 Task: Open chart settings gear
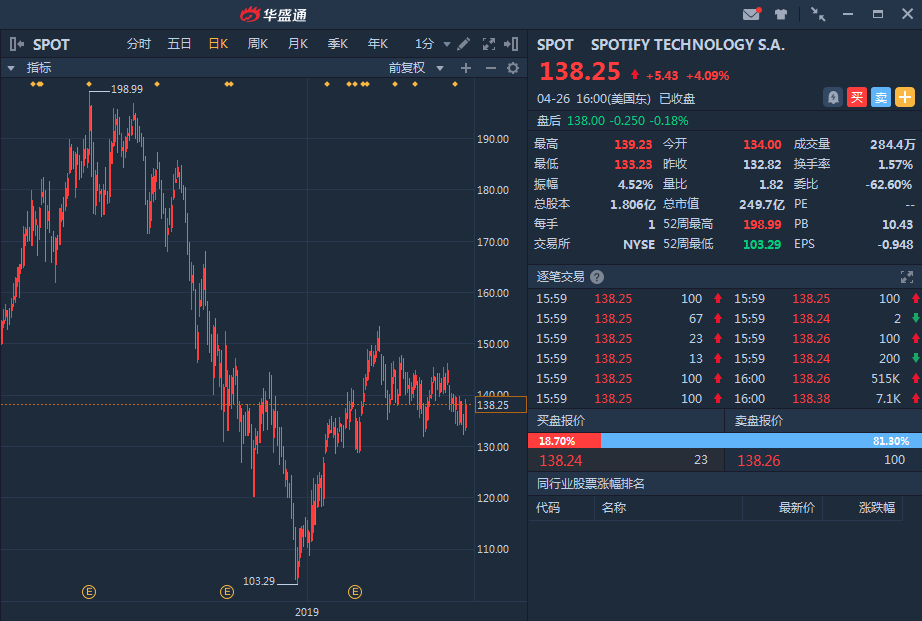pyautogui.click(x=513, y=68)
